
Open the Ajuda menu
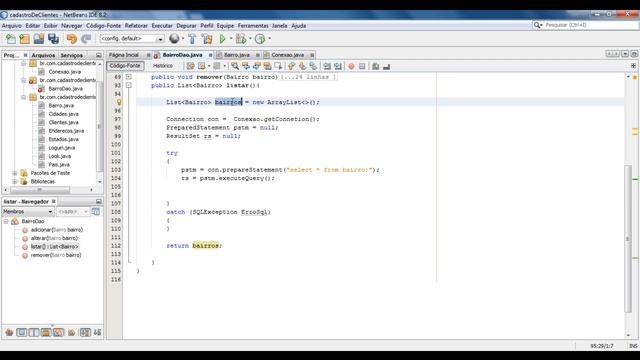point(299,26)
